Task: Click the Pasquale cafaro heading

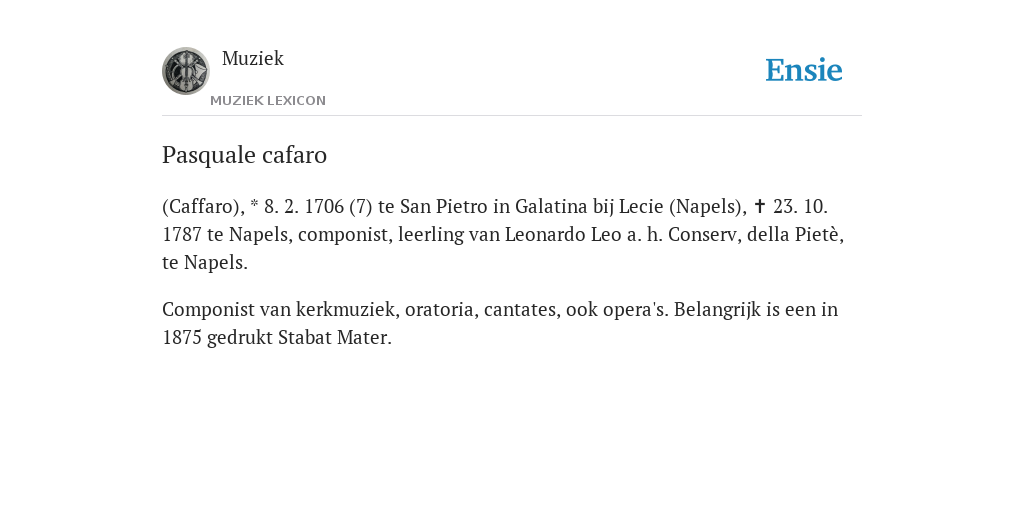Action: pos(244,155)
